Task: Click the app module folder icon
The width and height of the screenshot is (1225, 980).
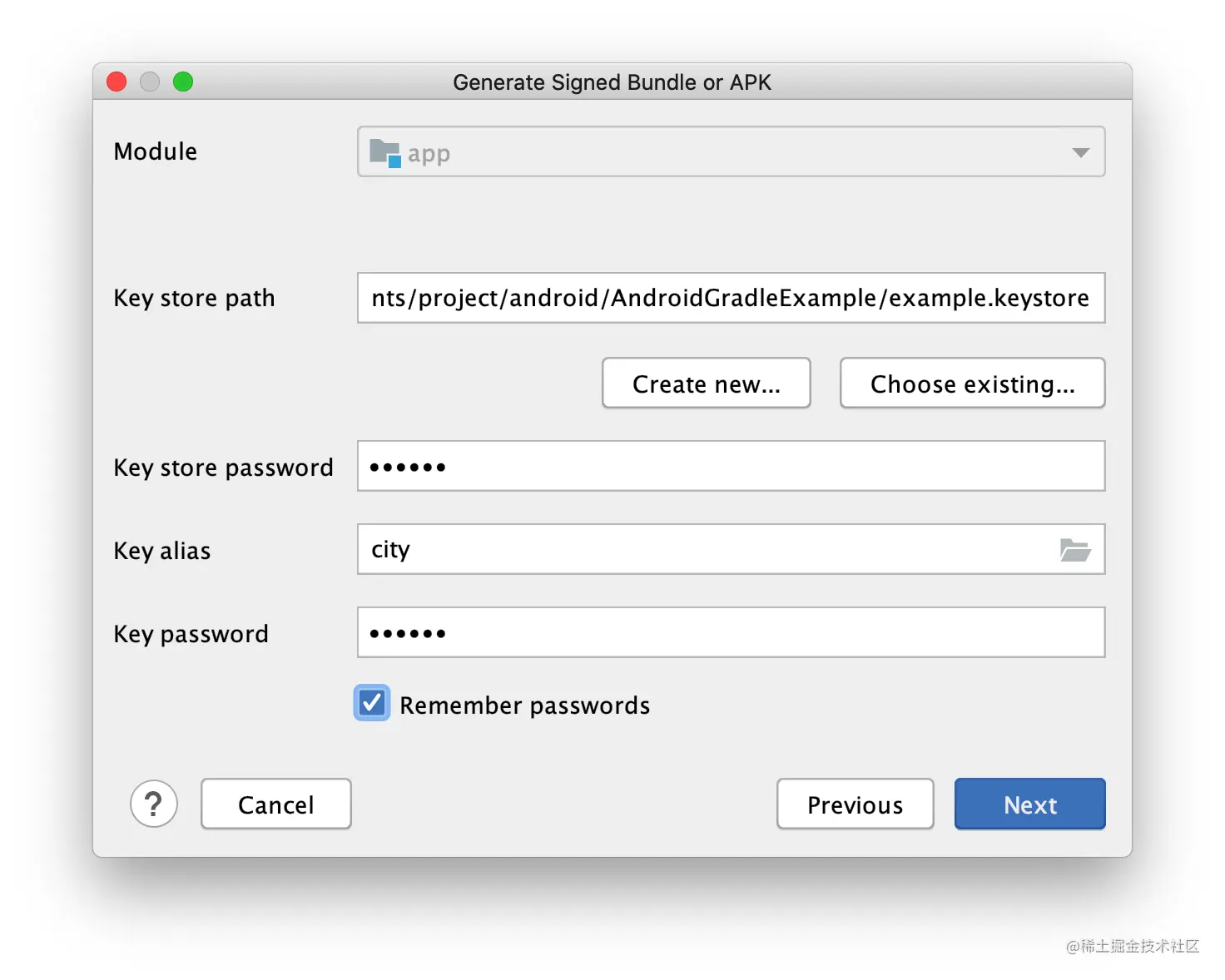Action: (x=385, y=153)
